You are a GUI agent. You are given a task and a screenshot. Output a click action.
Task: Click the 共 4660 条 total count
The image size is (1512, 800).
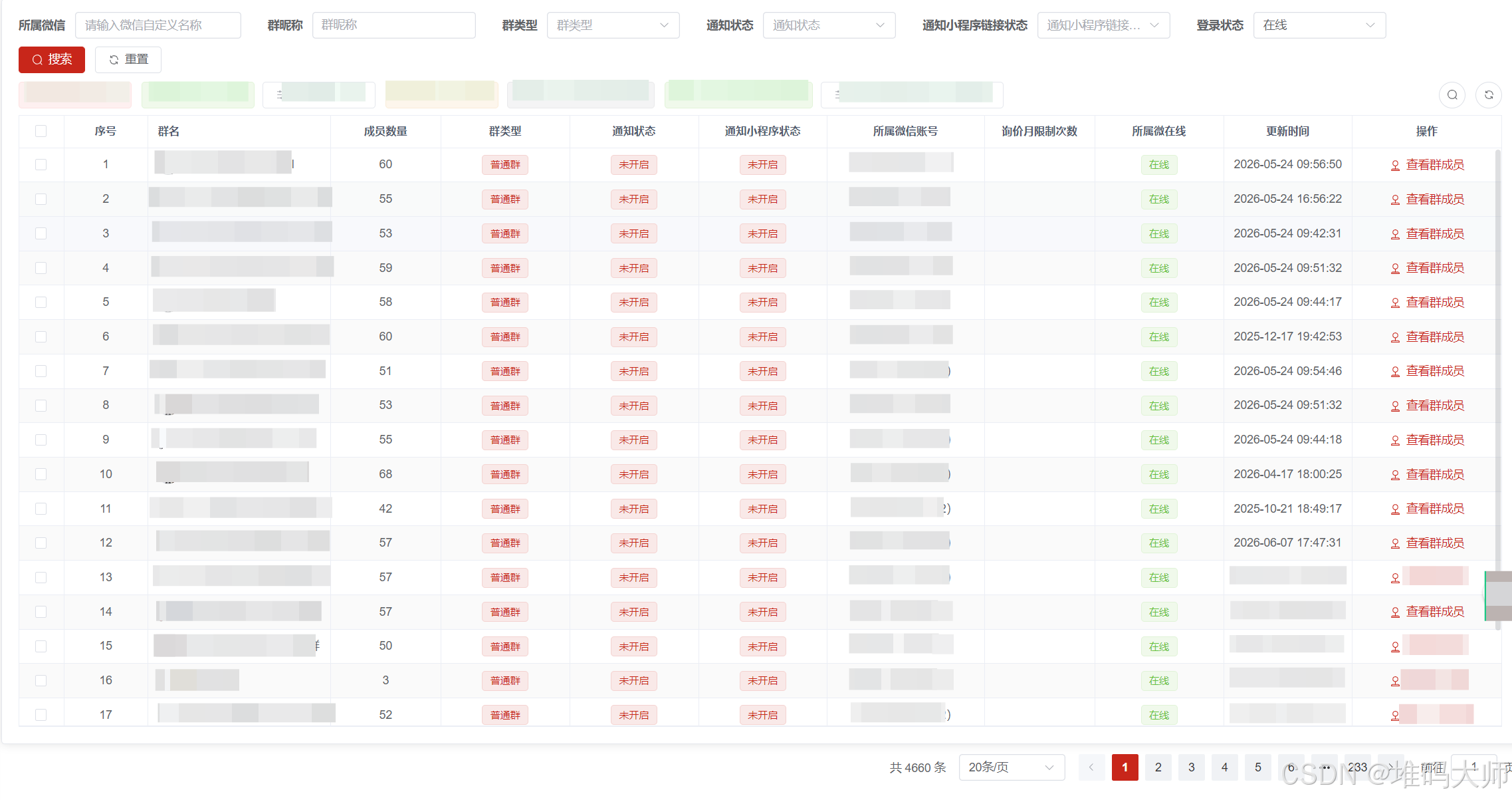click(918, 767)
